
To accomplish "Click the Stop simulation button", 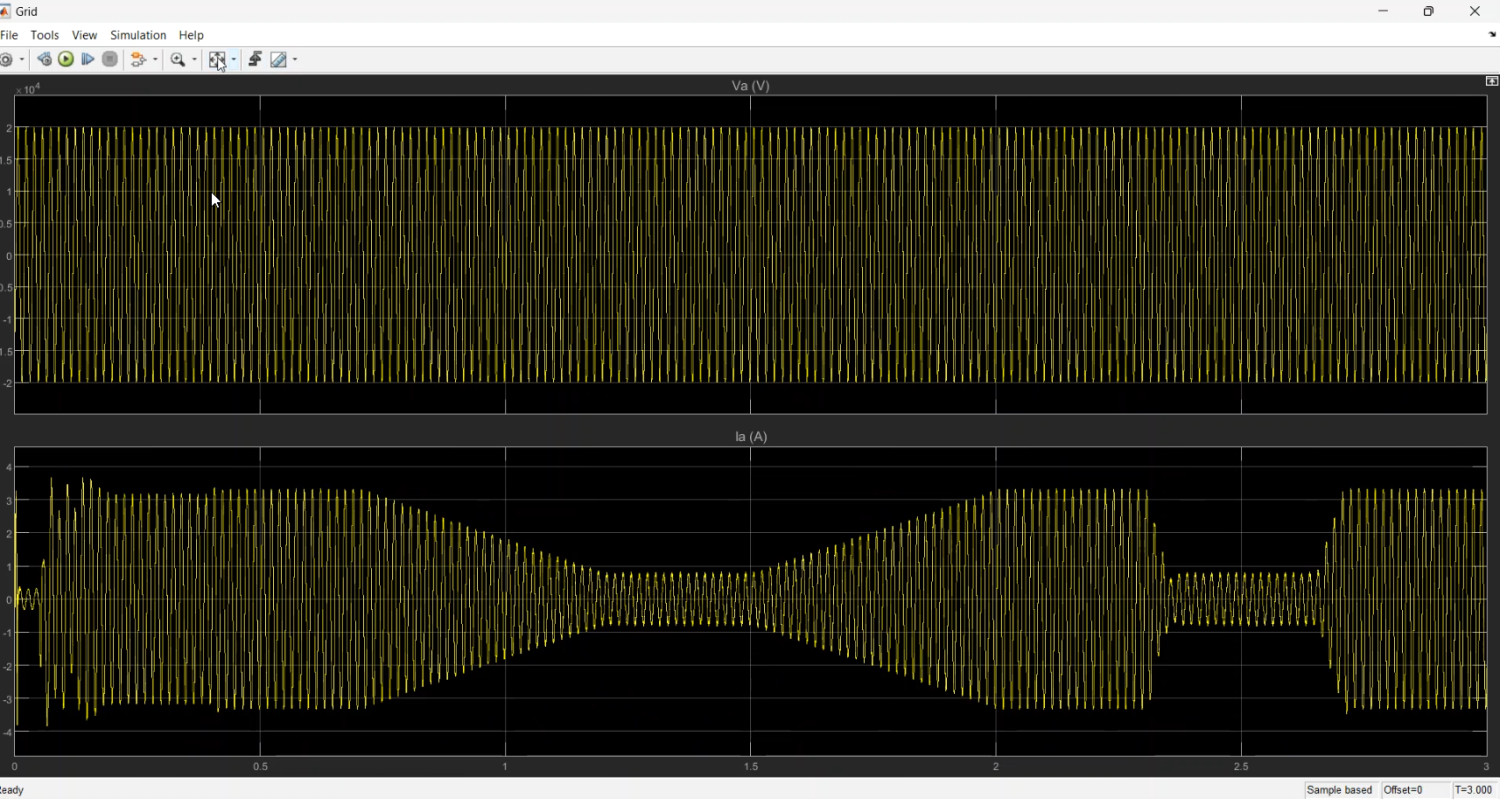I will tap(110, 60).
